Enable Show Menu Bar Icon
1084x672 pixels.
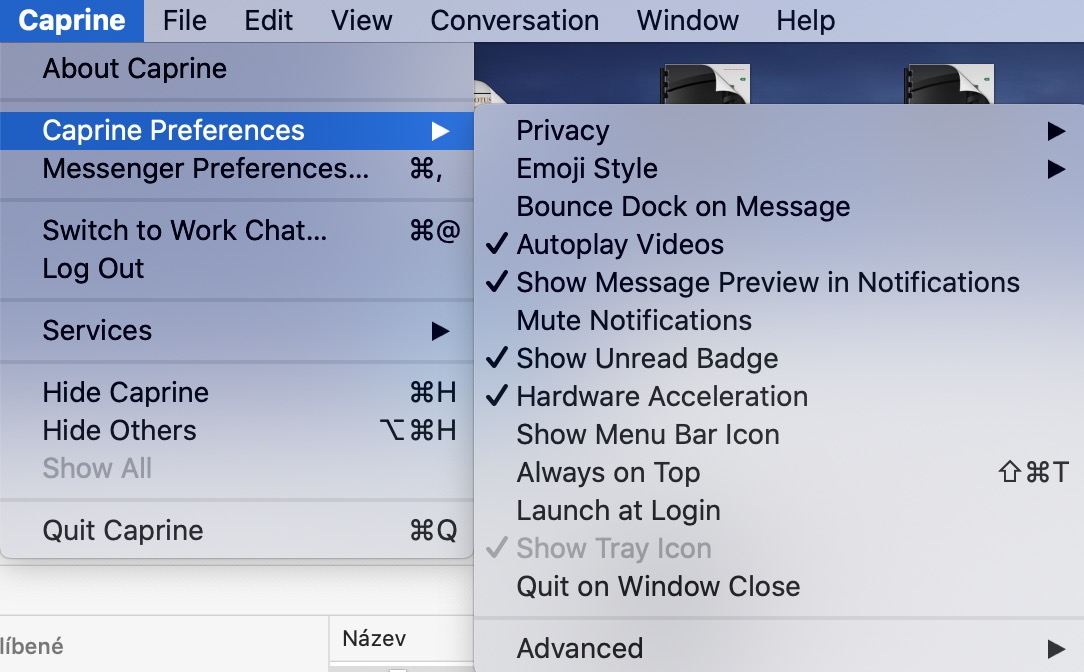pos(779,435)
